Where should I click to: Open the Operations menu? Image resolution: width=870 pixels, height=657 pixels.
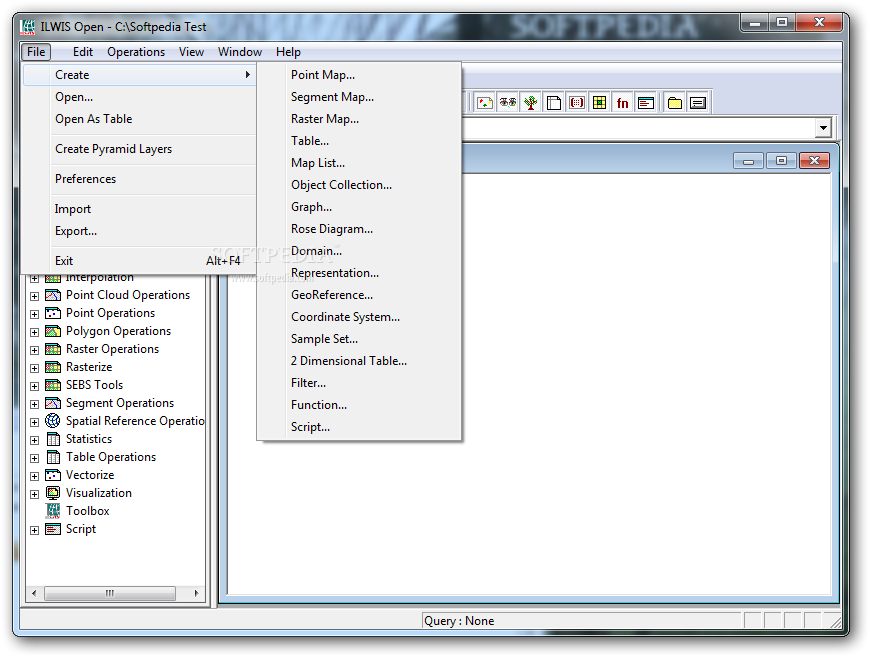pos(136,52)
